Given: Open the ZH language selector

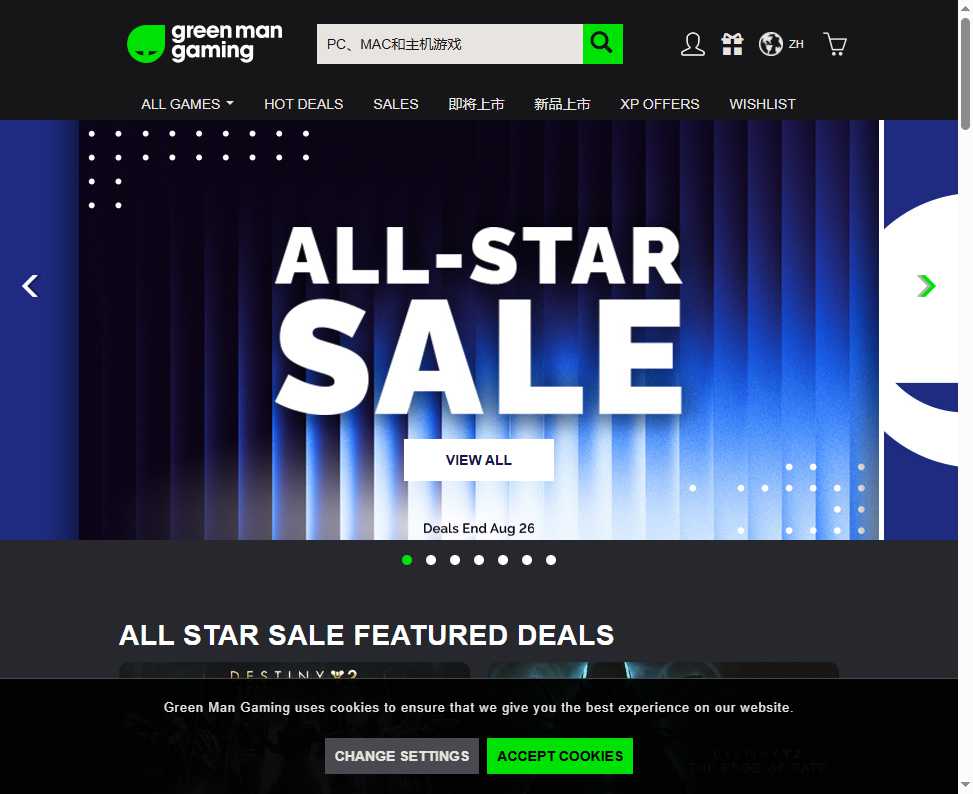Looking at the screenshot, I should pyautogui.click(x=796, y=44).
